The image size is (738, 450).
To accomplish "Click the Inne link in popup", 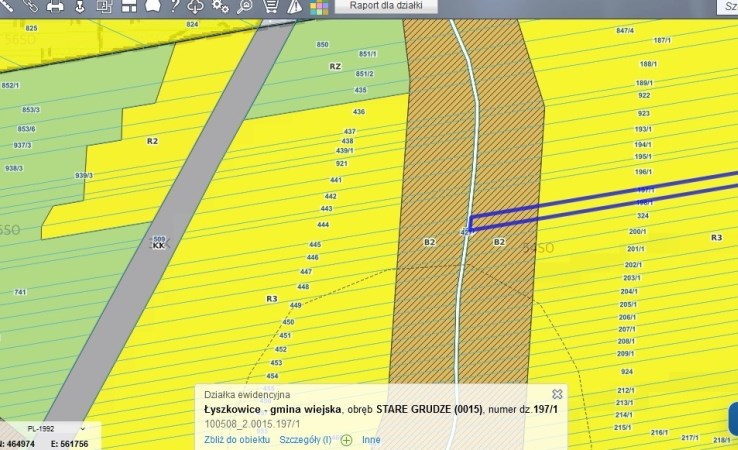I will (x=371, y=439).
